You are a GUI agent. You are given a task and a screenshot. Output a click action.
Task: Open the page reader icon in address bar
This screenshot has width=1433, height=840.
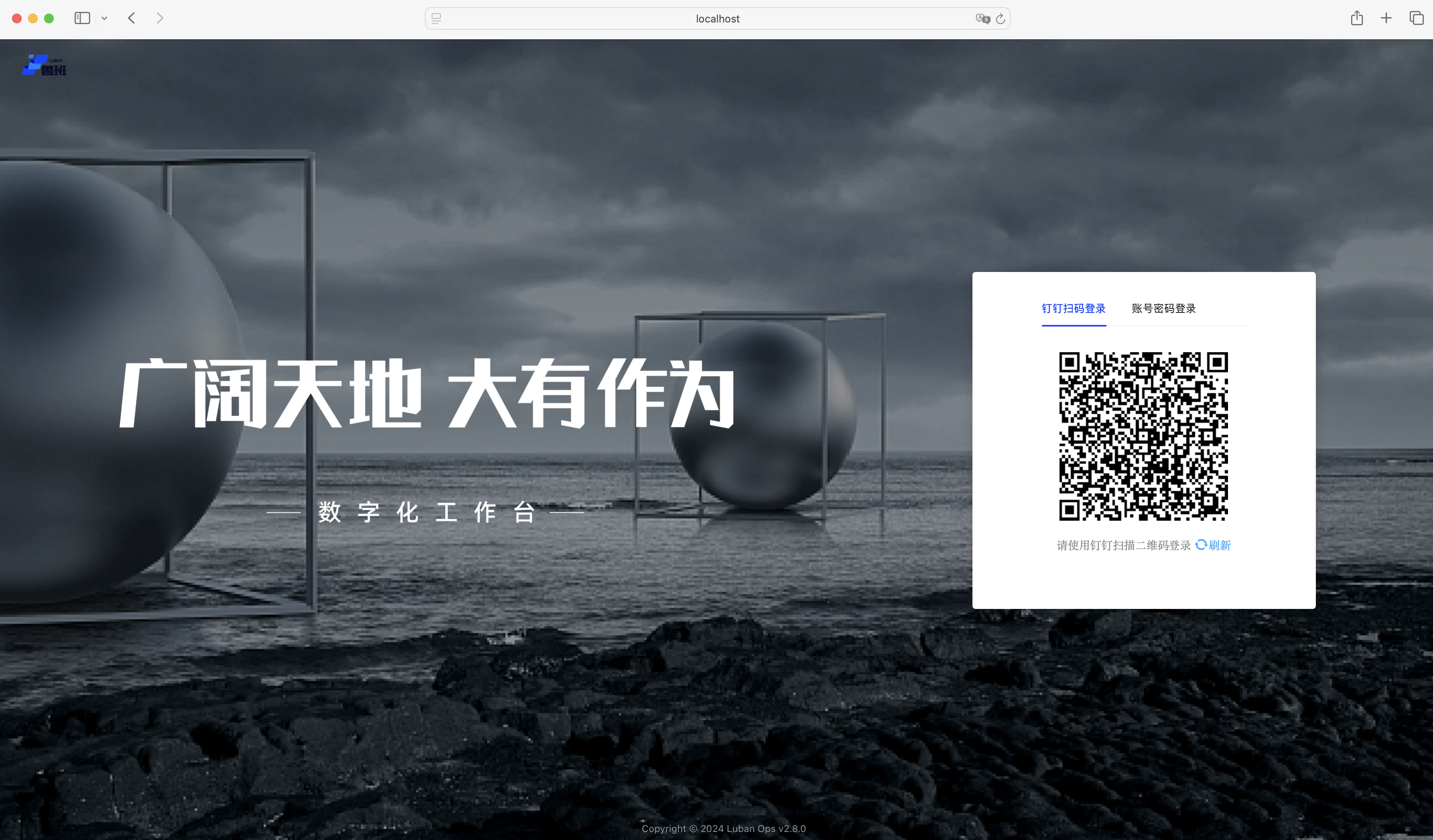coord(436,18)
